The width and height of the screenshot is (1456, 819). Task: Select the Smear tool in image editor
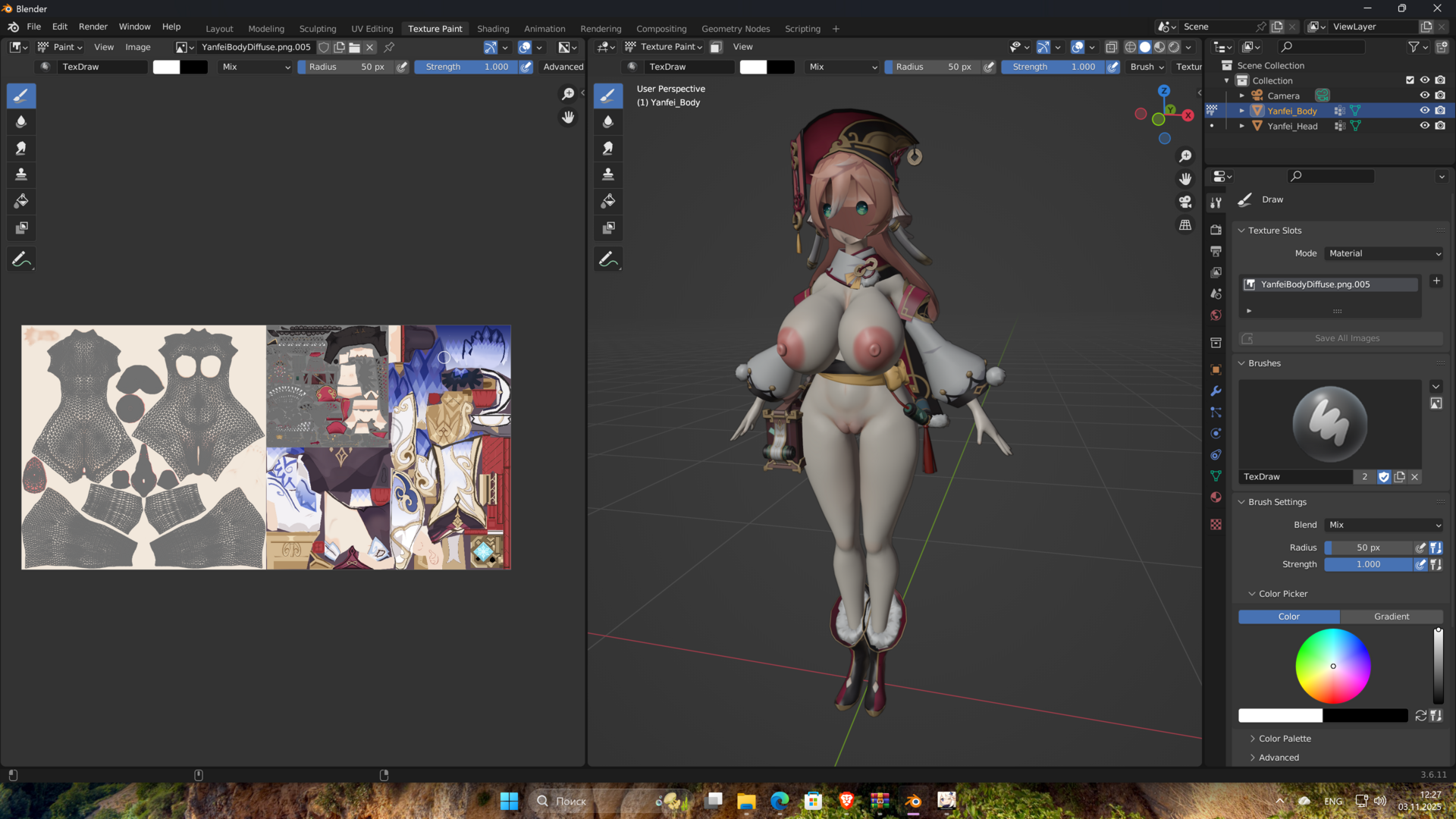(x=21, y=148)
